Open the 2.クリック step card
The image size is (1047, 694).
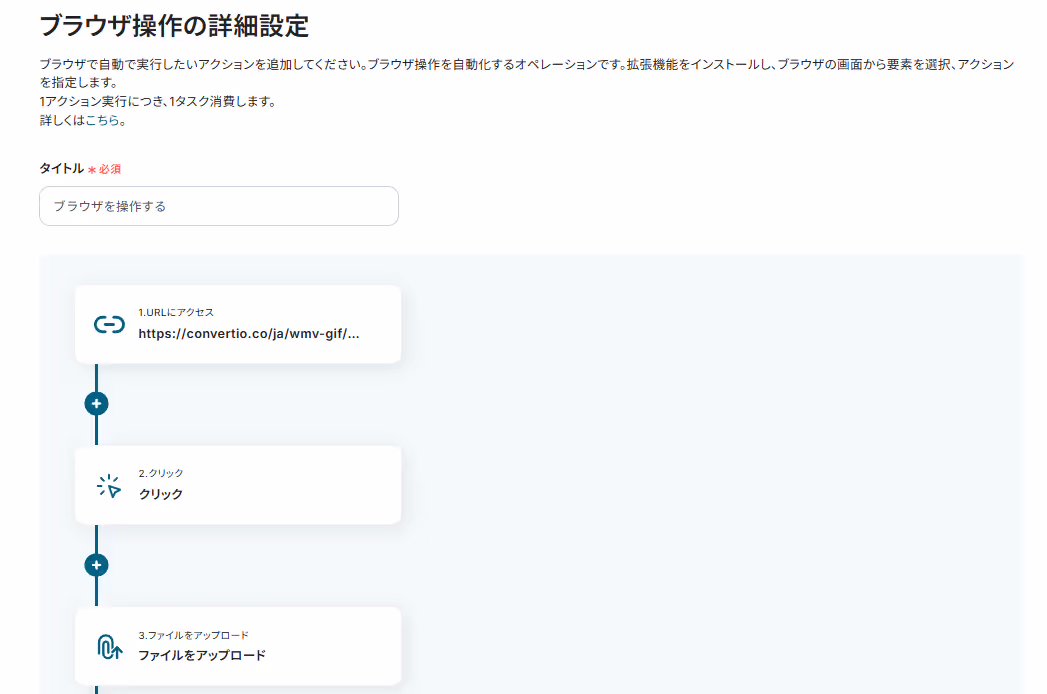[x=238, y=486]
